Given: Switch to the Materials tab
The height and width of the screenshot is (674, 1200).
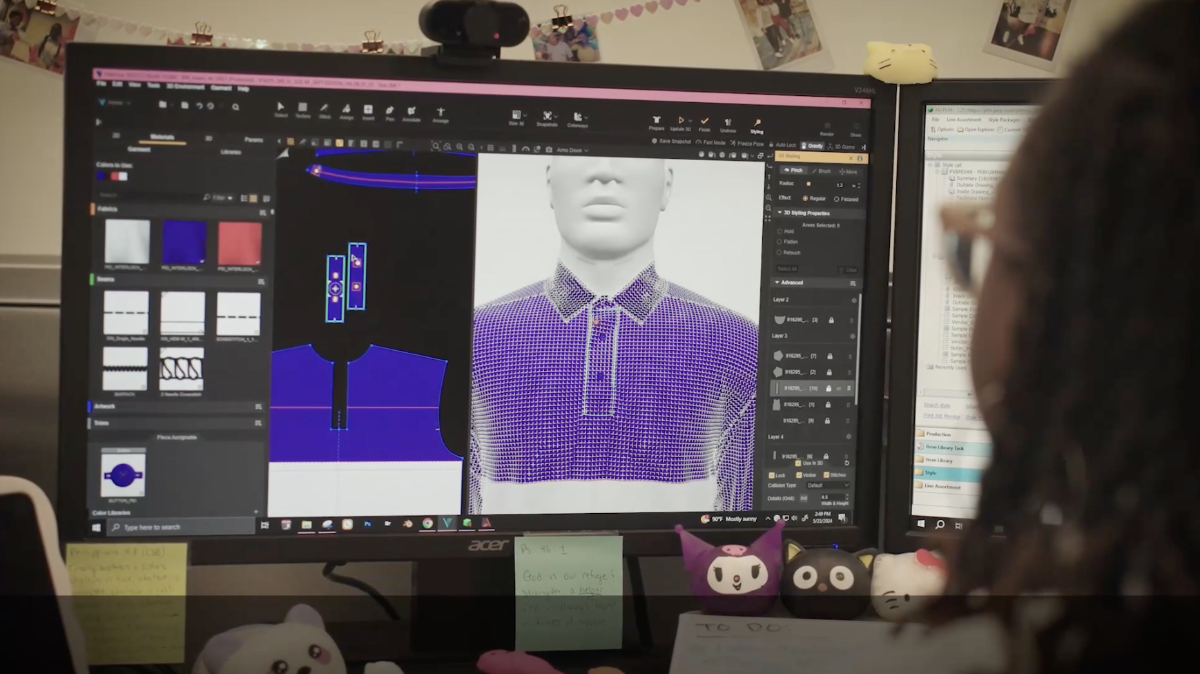Looking at the screenshot, I should [x=162, y=137].
